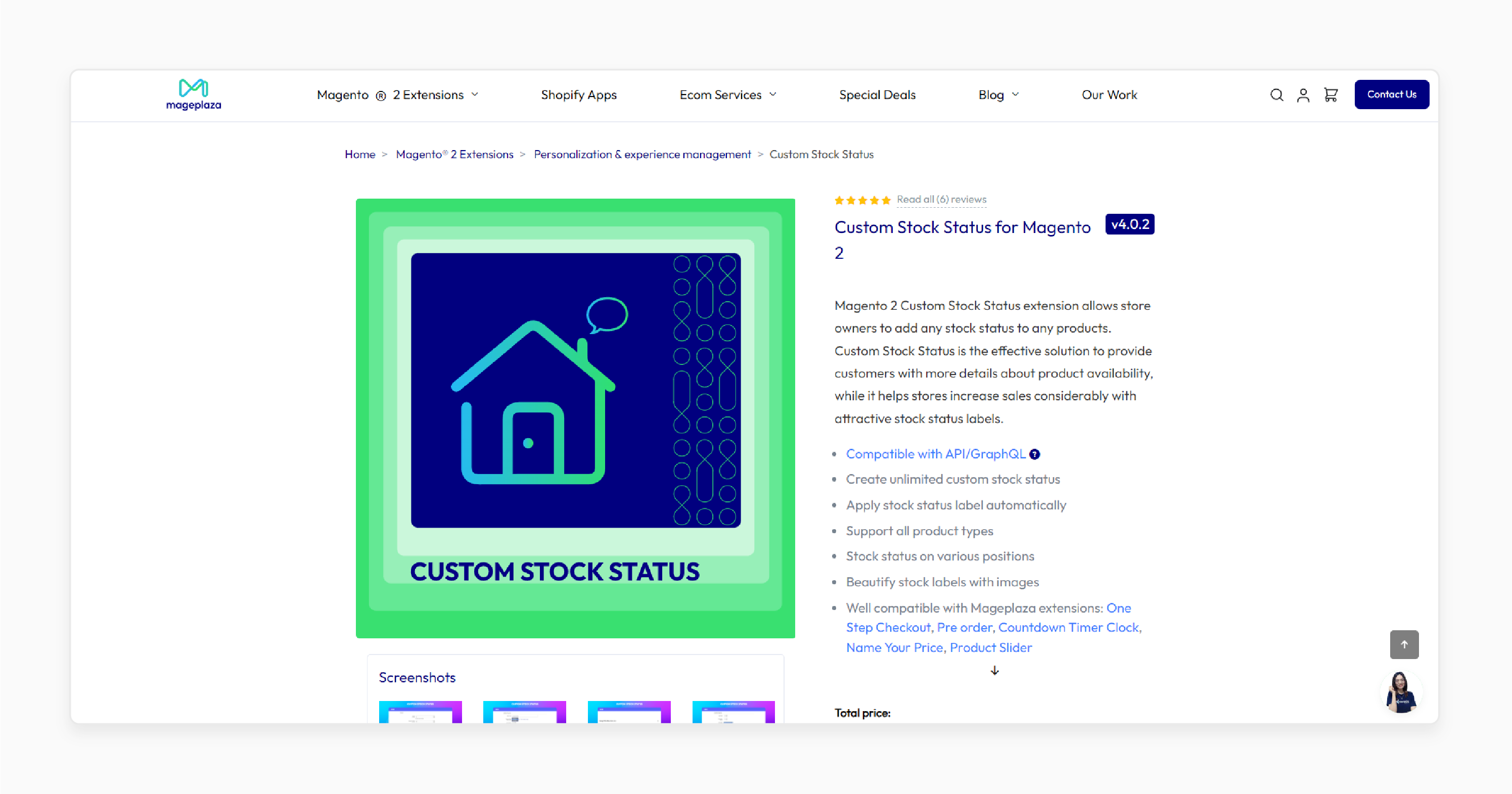Open Special Deals menu item
The width and height of the screenshot is (1512, 794).
point(877,95)
